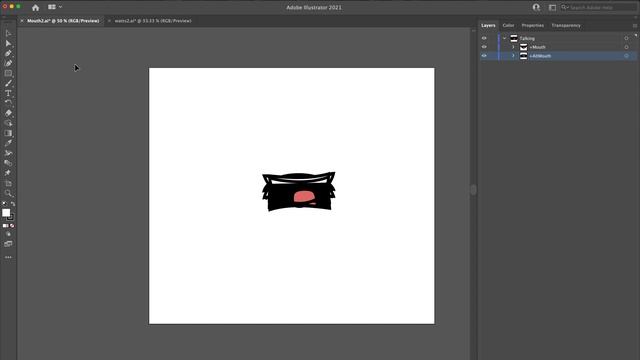This screenshot has width=640, height=360.
Task: Select the Artboard tool
Action: (8, 183)
